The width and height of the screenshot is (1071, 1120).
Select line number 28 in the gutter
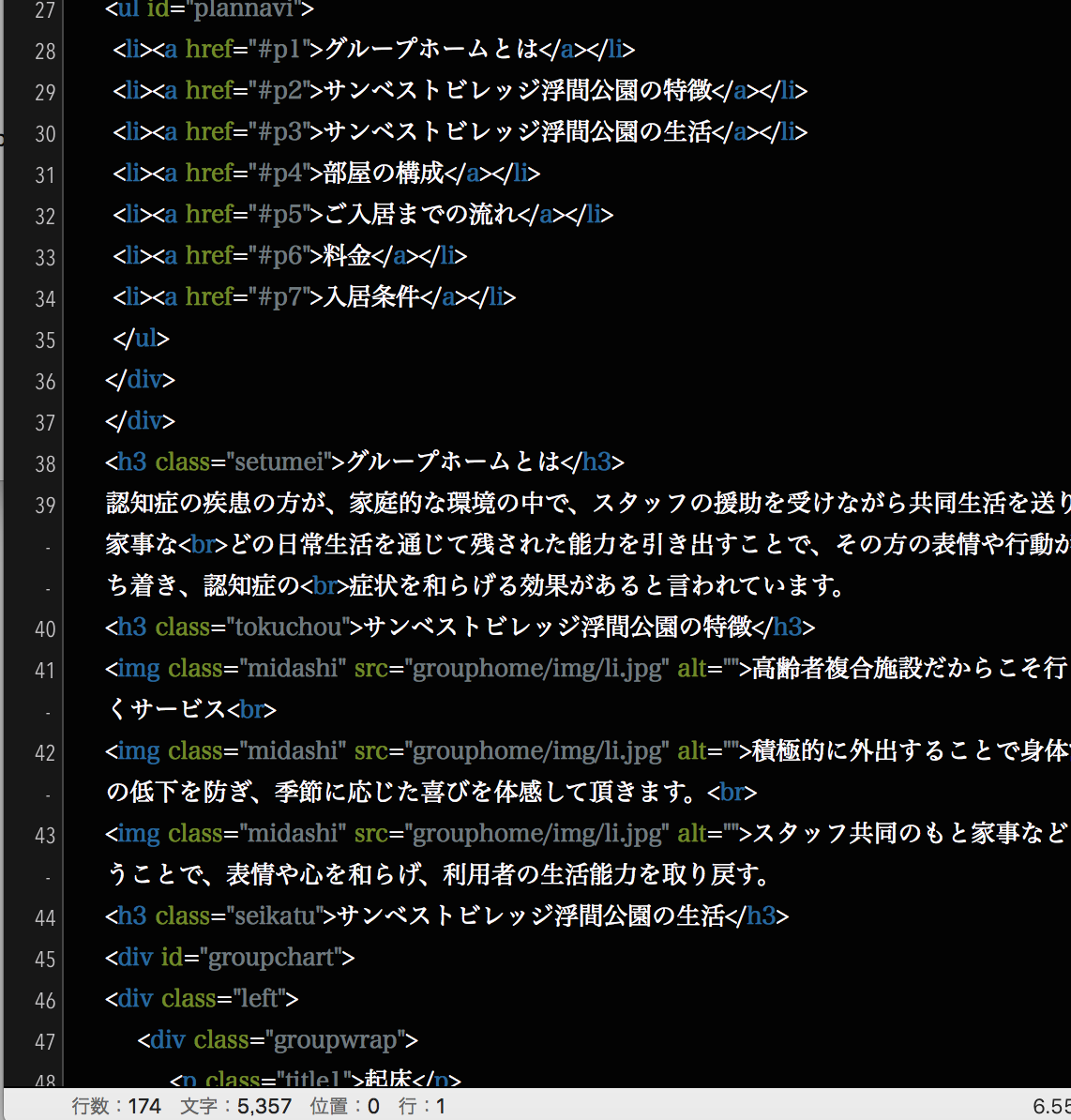[x=45, y=52]
